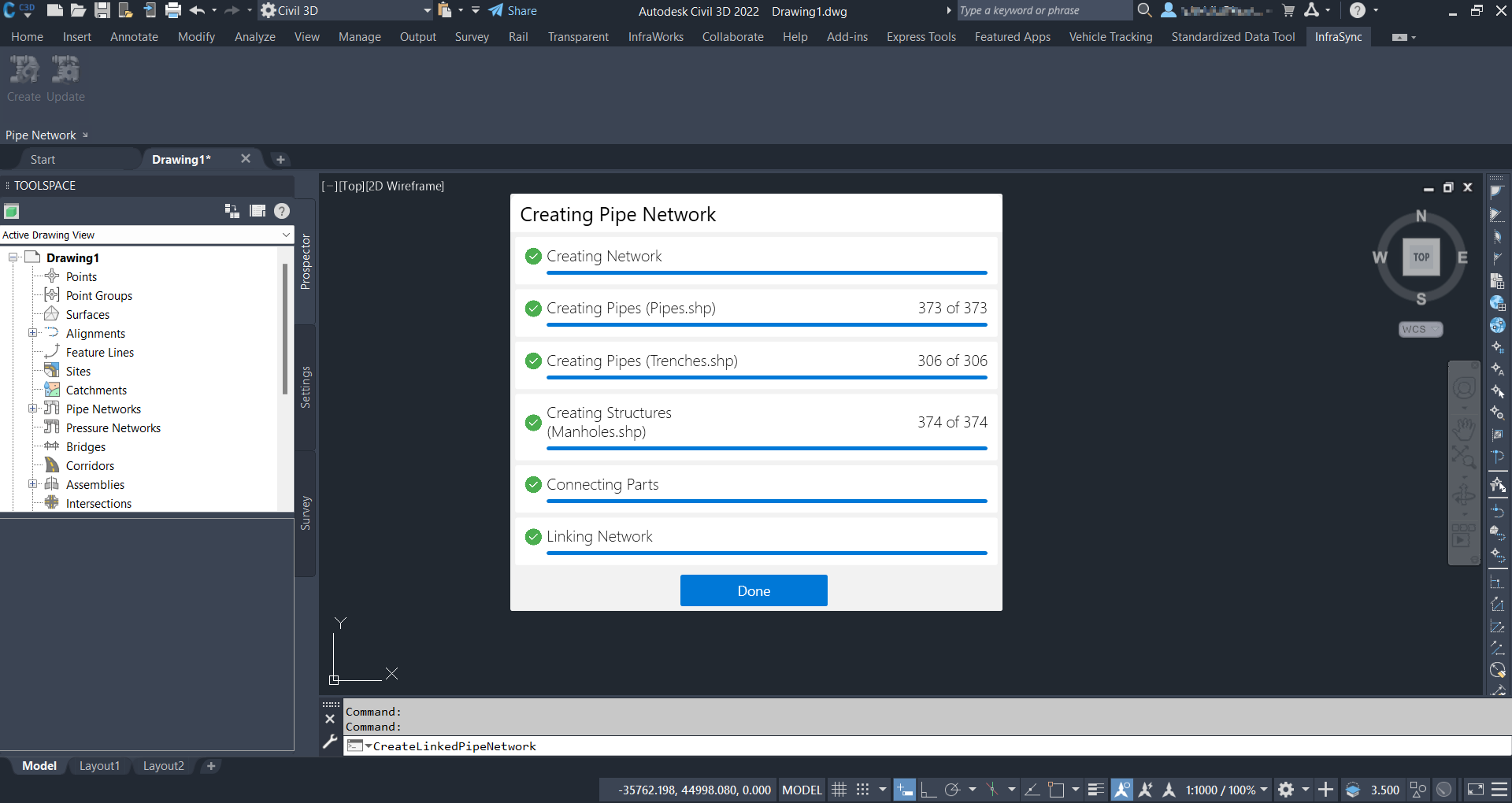Viewport: 1512px width, 803px height.
Task: Select Catchments in the Prospector tree
Action: pyautogui.click(x=96, y=390)
